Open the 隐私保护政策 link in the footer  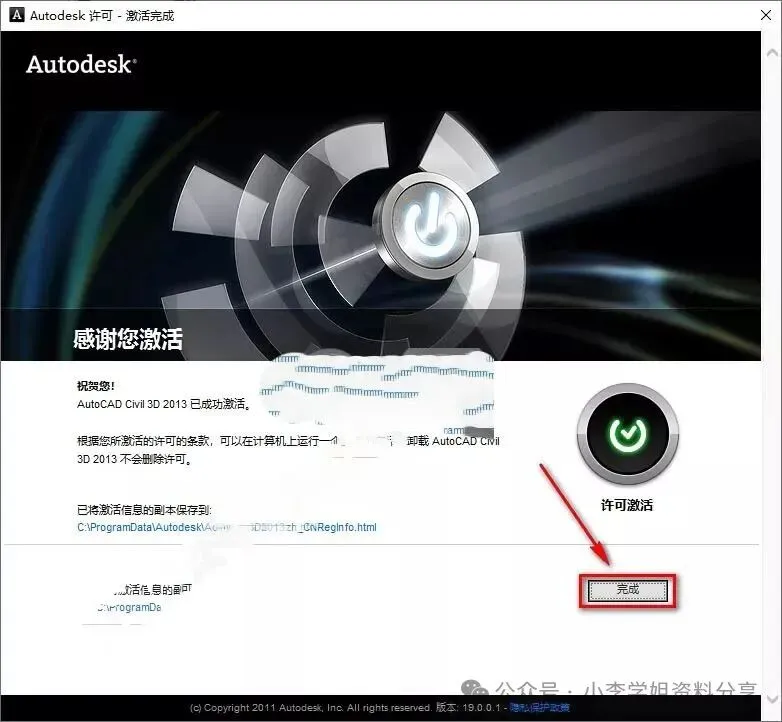tap(540, 708)
